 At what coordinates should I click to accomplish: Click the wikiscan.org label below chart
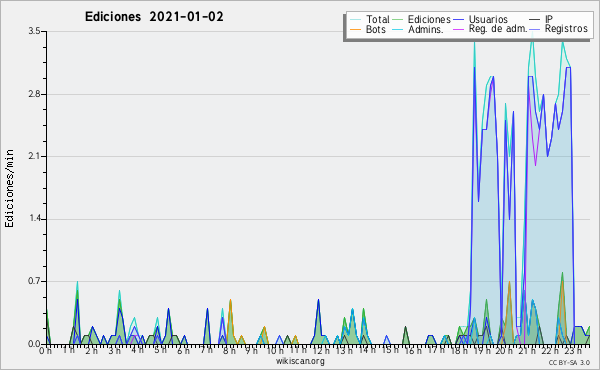pyautogui.click(x=300, y=361)
